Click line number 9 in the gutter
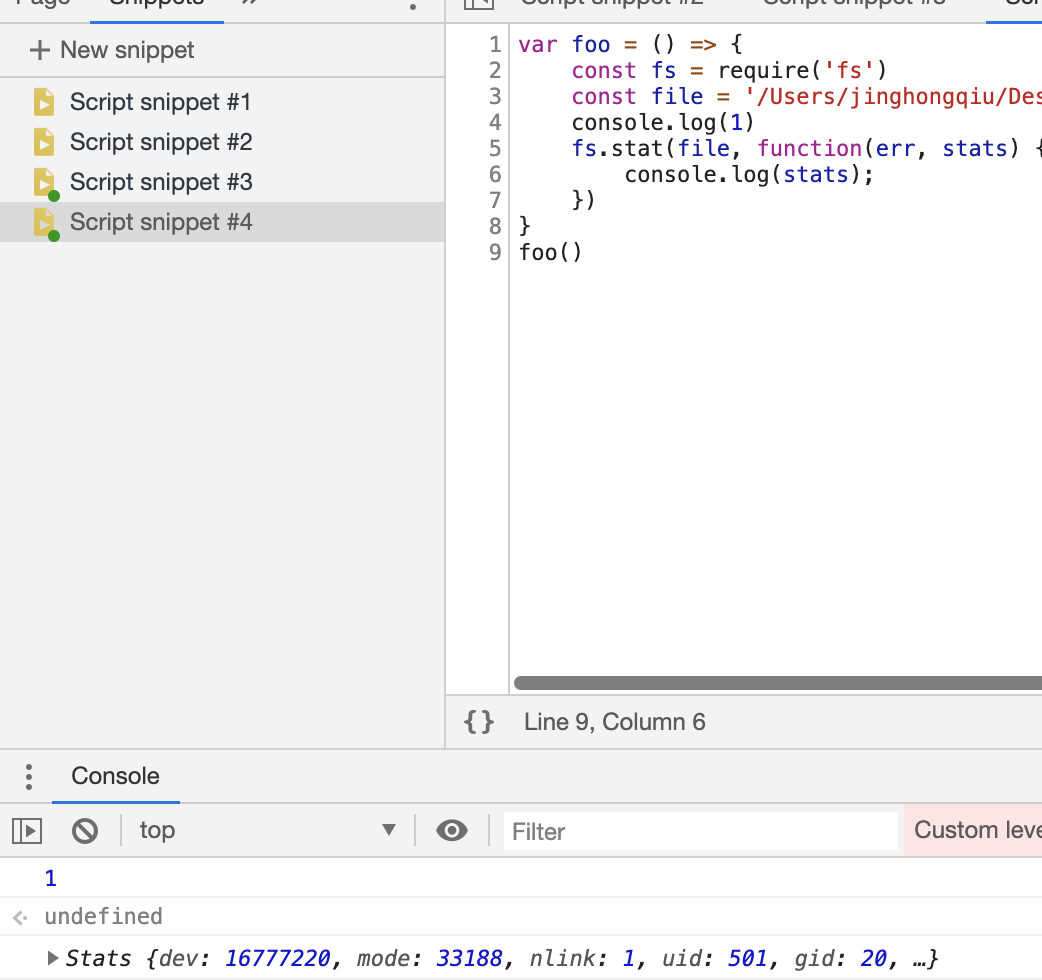 pos(495,252)
